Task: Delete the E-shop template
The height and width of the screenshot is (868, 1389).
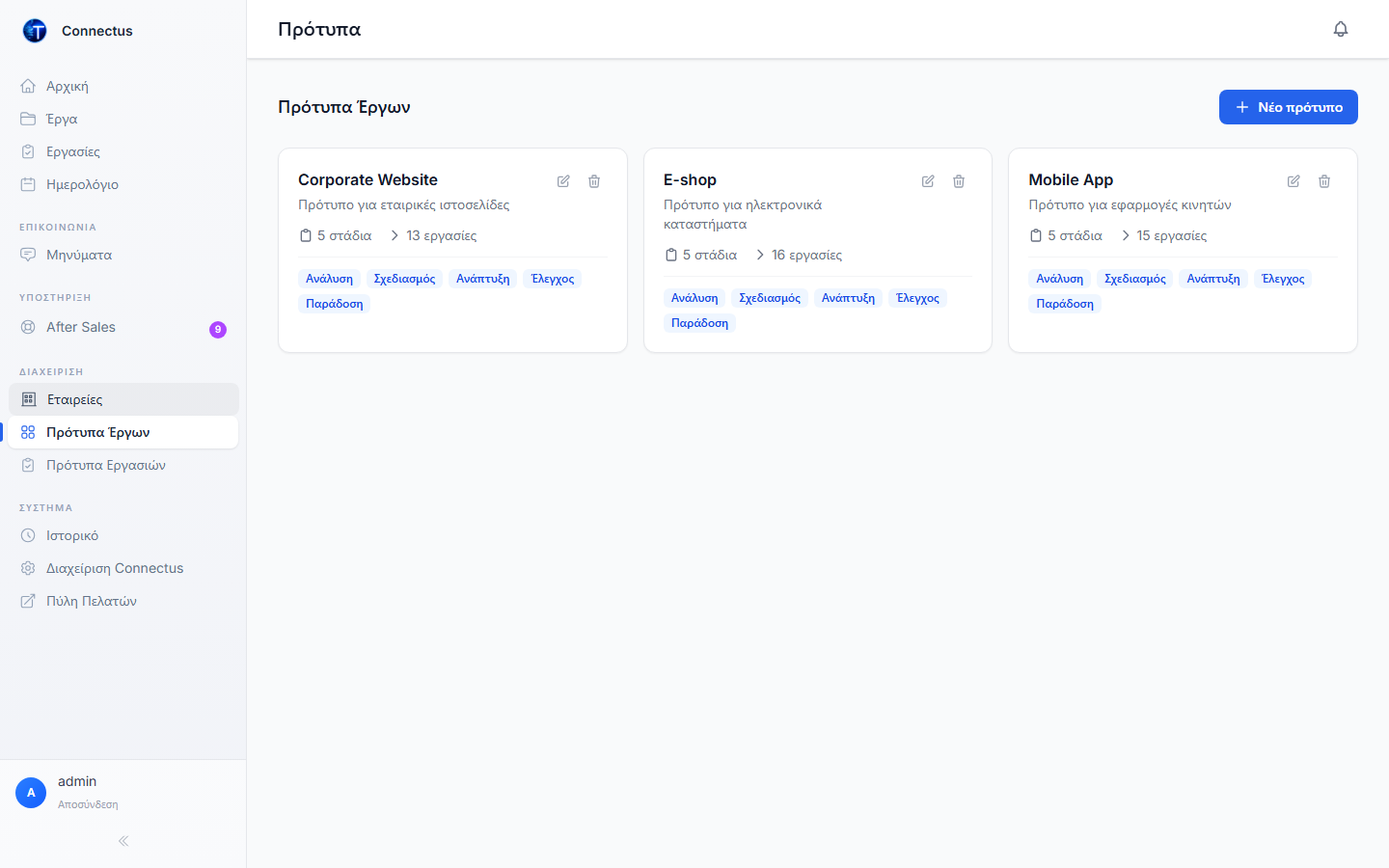Action: pyautogui.click(x=959, y=181)
